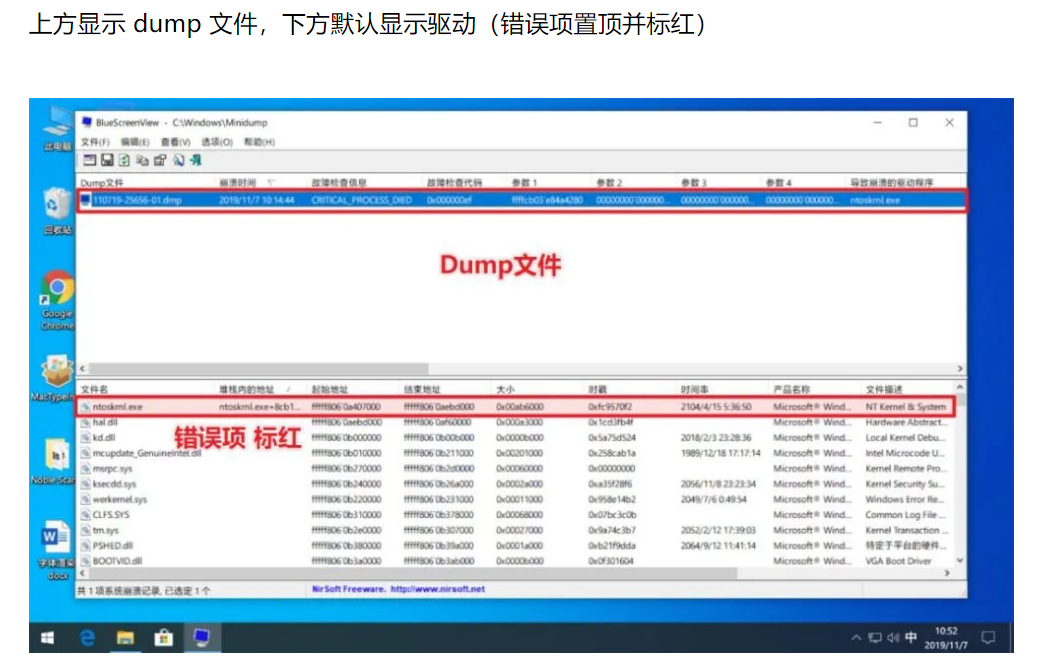
Task: Select the kd.dll driver row
Action: tap(516, 438)
